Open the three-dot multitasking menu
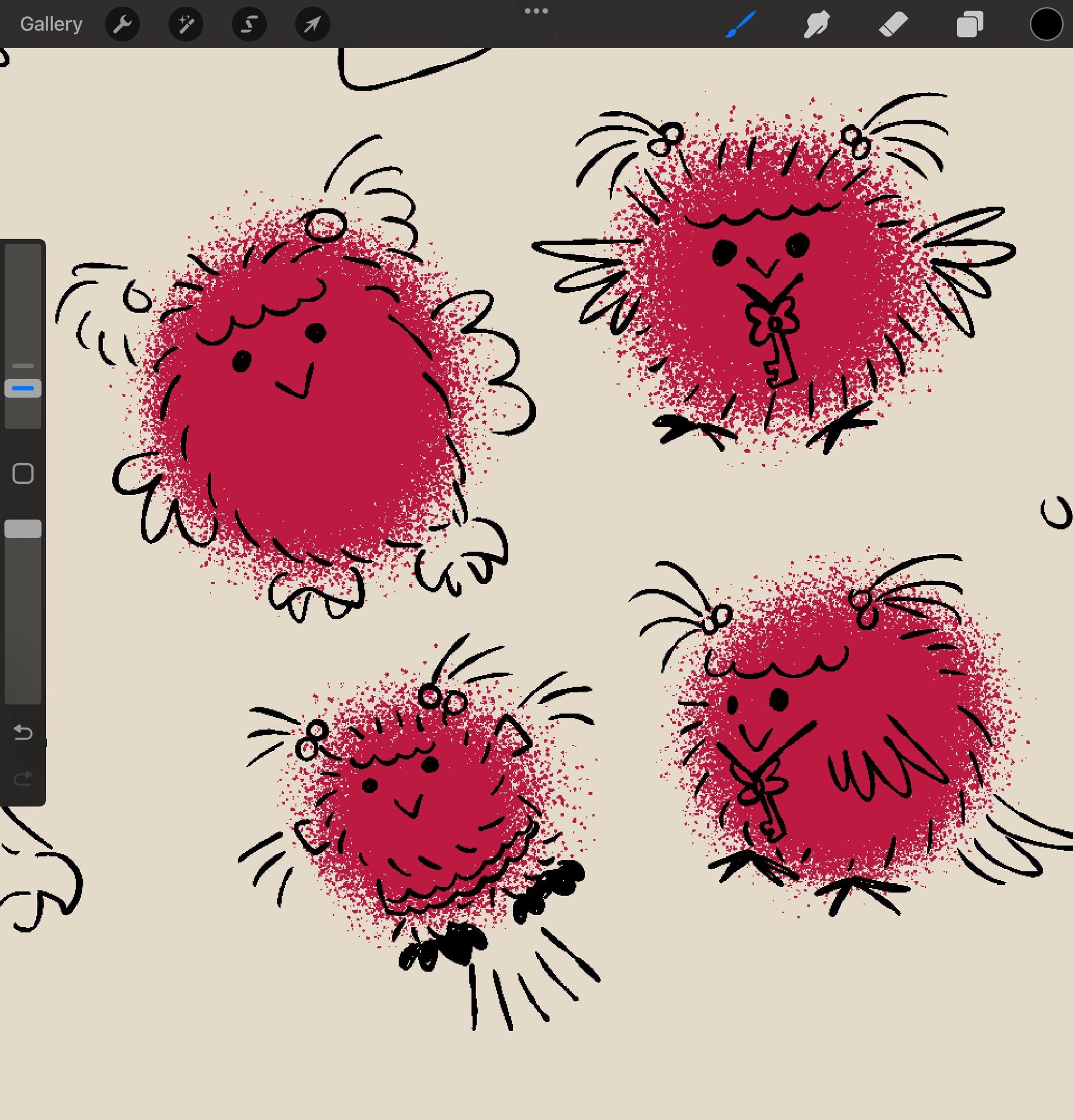The width and height of the screenshot is (1073, 1120). pyautogui.click(x=536, y=11)
